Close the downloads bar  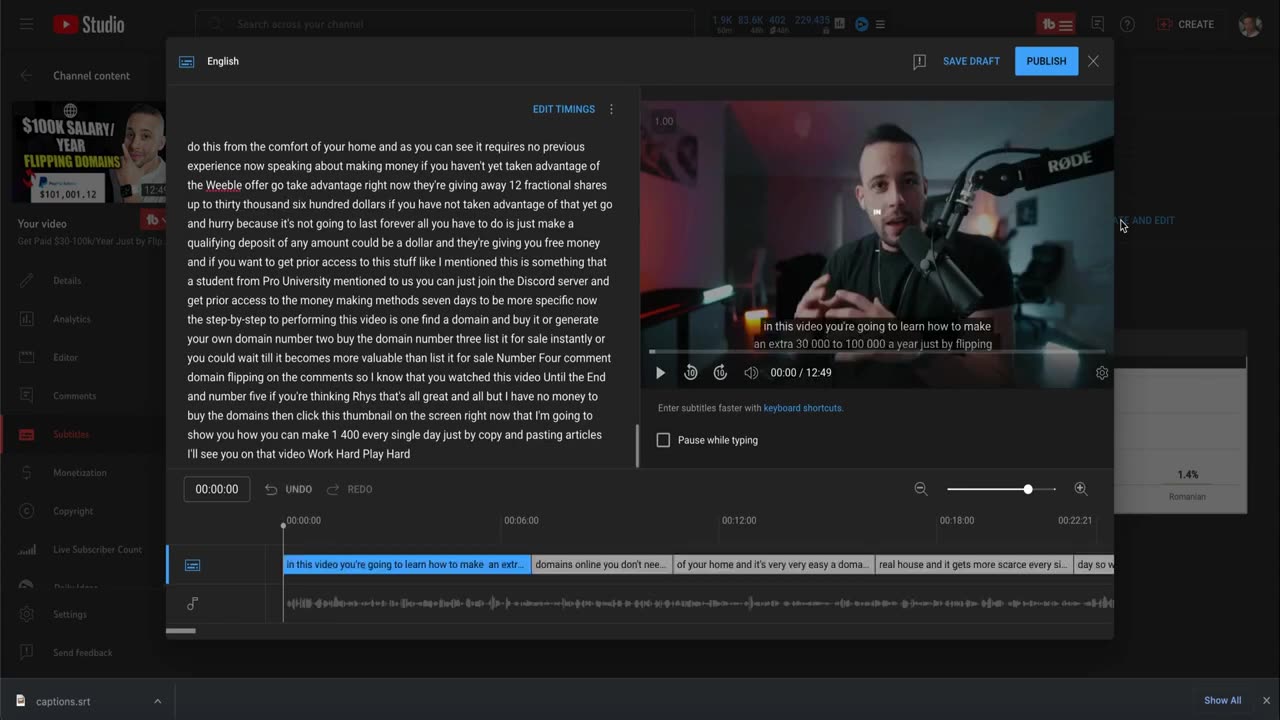click(1266, 701)
